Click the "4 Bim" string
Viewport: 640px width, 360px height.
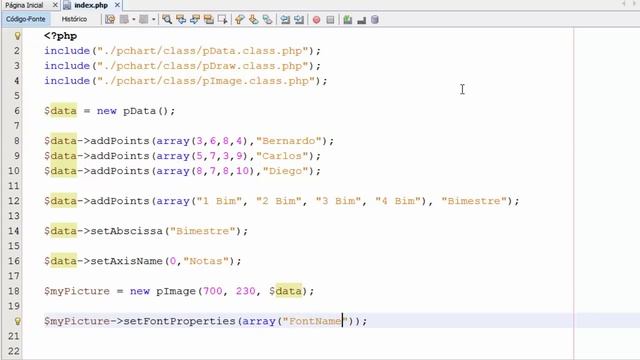pyautogui.click(x=398, y=201)
